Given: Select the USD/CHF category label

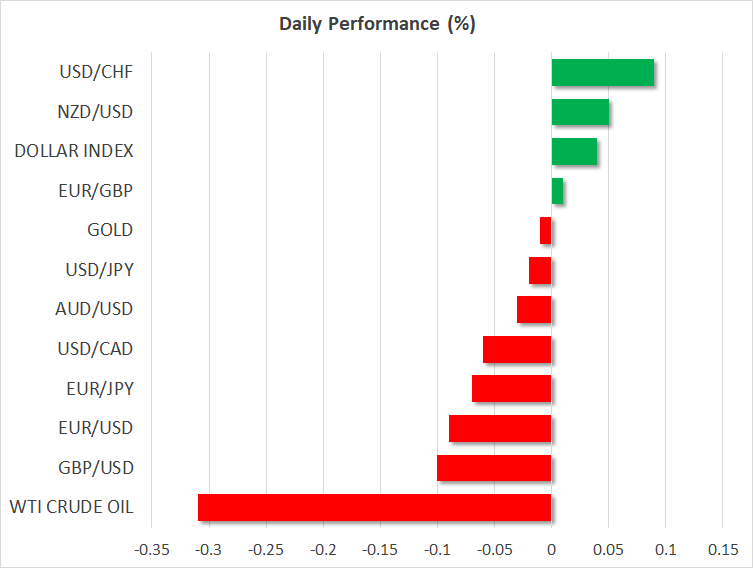Looking at the screenshot, I should pyautogui.click(x=98, y=72).
